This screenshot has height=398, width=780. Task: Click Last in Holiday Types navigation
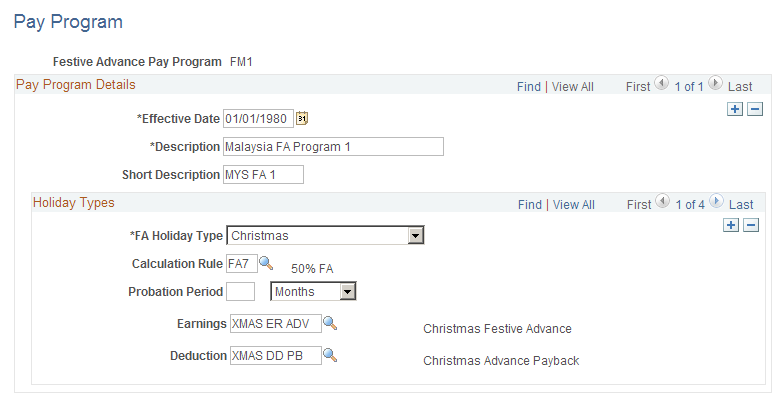click(x=741, y=204)
